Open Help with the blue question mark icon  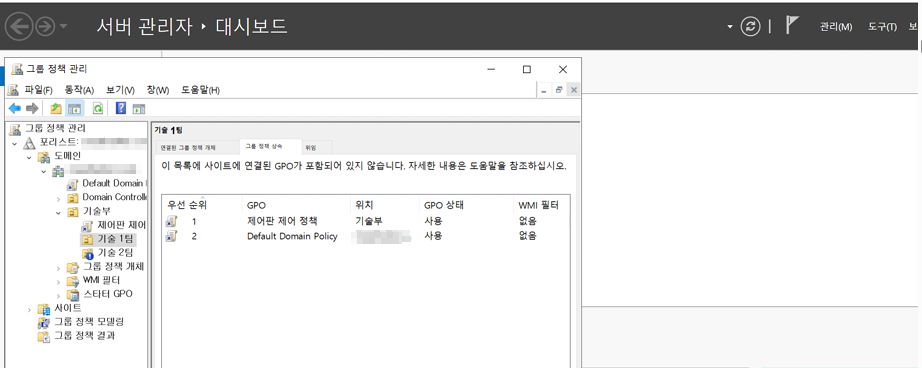coord(121,108)
